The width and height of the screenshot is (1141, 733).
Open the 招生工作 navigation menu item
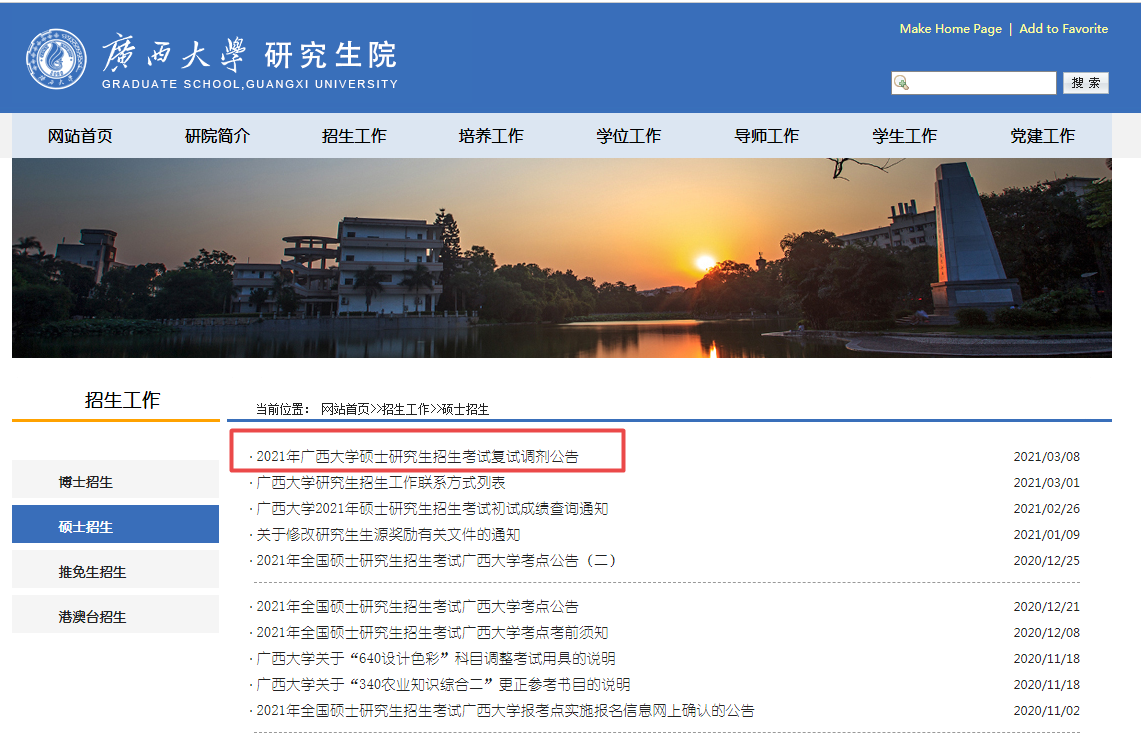(x=354, y=136)
